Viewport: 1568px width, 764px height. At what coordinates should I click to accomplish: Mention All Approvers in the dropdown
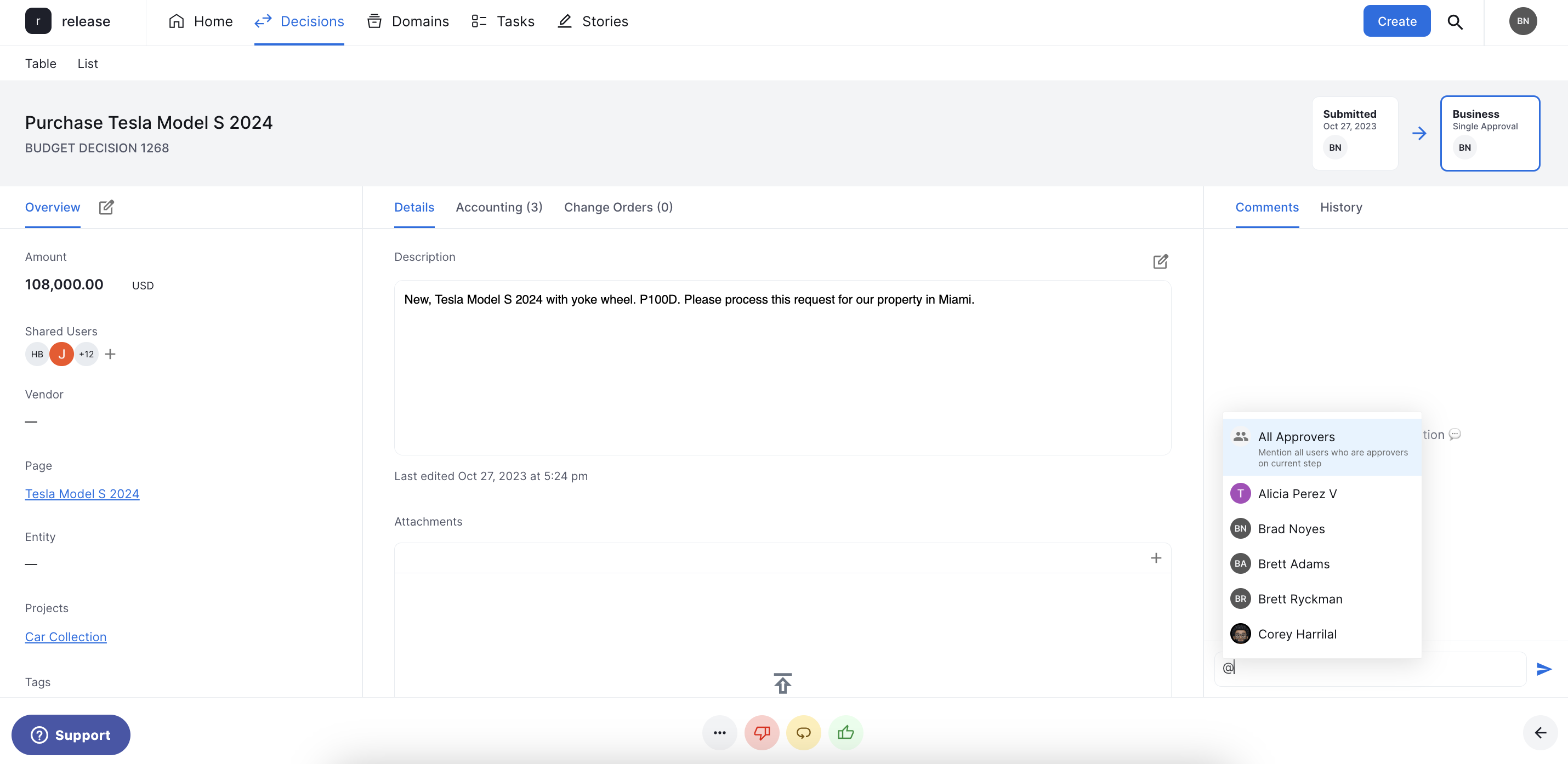(x=1321, y=448)
